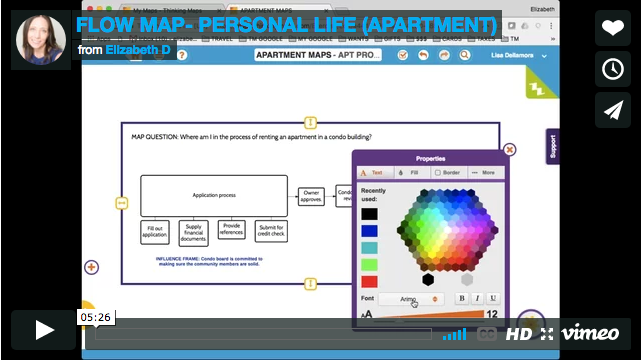
Task: Pick recently used teal swatch
Action: pos(369,248)
